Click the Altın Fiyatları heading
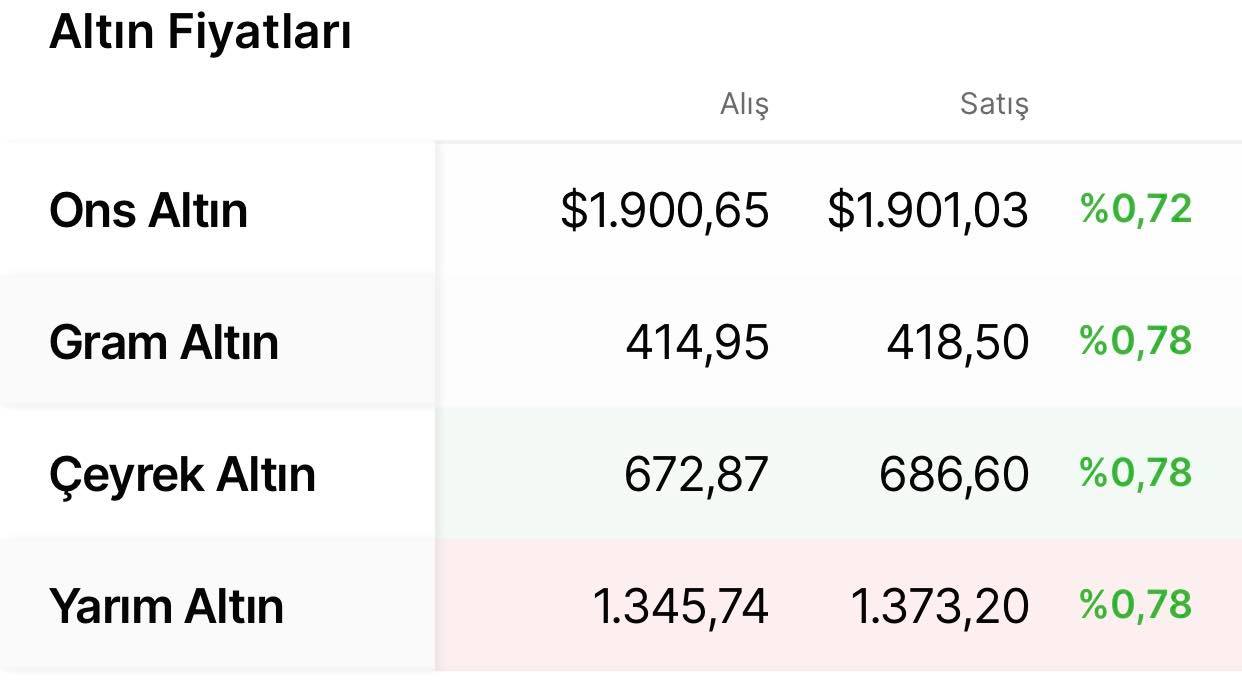 pos(200,32)
